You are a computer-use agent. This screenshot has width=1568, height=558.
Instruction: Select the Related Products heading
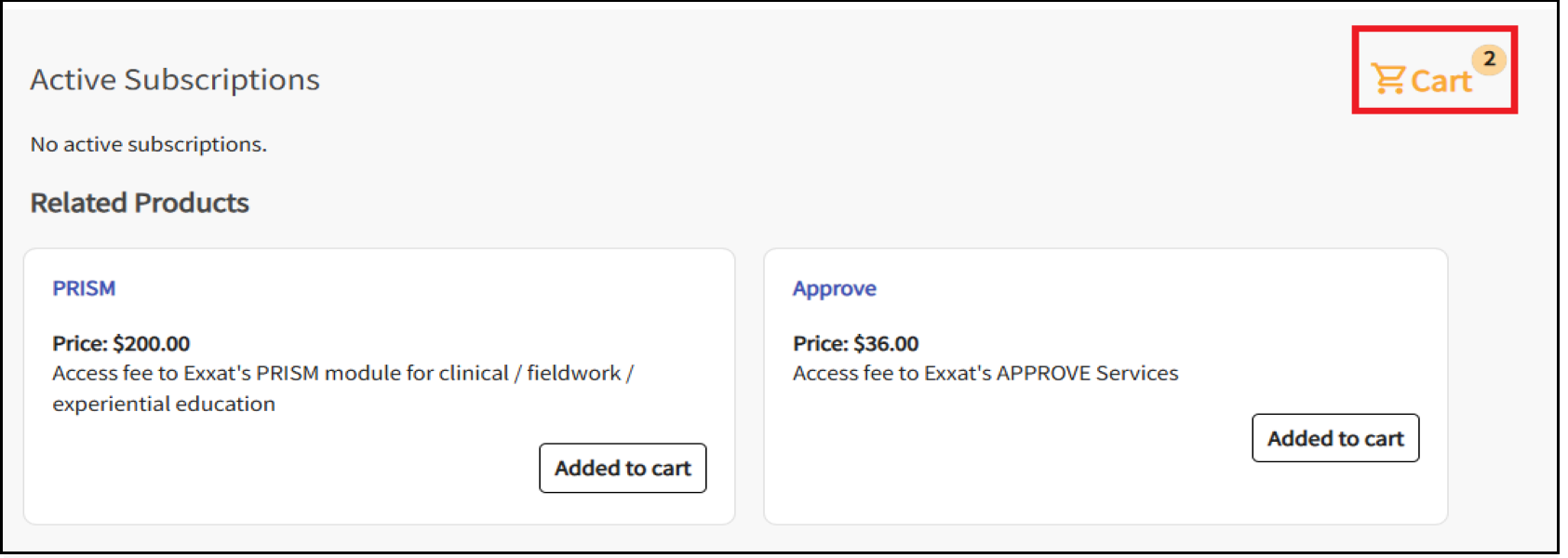(140, 203)
